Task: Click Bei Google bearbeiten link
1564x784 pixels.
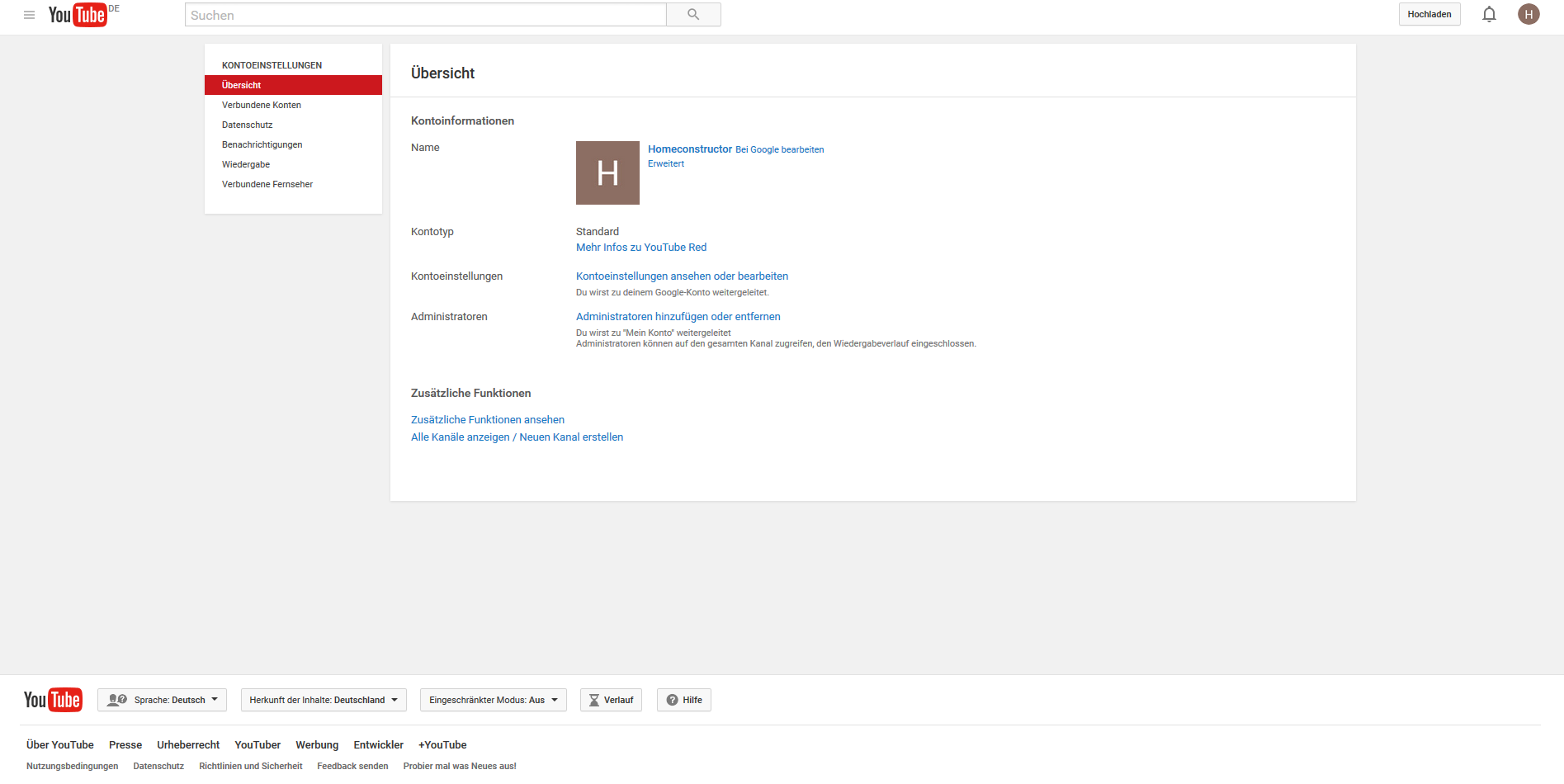Action: pyautogui.click(x=779, y=149)
